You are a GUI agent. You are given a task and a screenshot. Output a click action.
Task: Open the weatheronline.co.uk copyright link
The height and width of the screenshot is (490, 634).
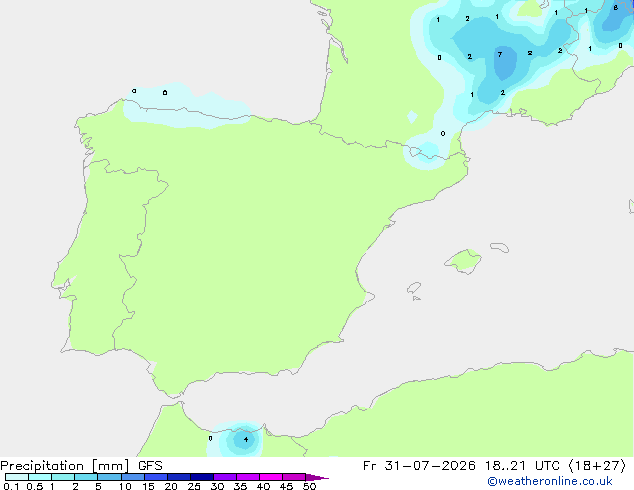pos(549,481)
